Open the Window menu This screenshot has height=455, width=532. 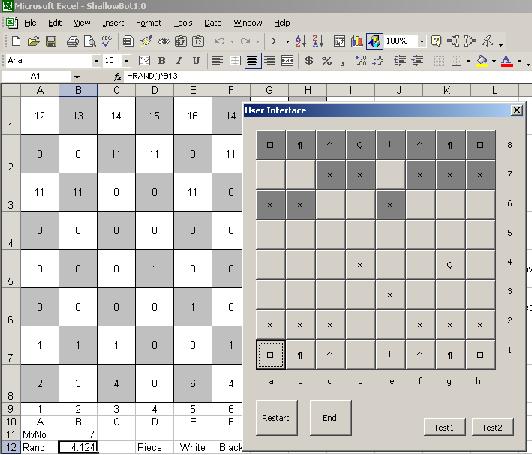248,23
